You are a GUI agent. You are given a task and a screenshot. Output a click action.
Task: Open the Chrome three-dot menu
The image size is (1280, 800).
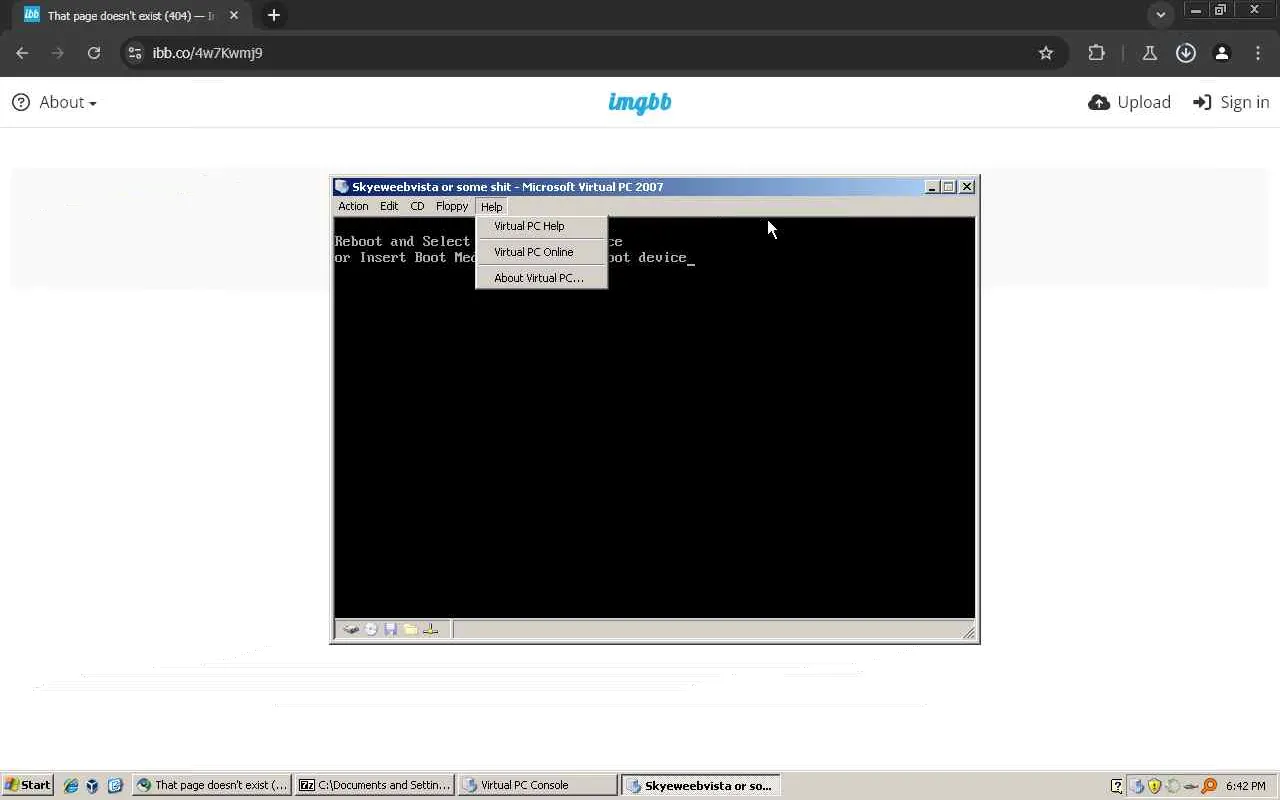1258,53
